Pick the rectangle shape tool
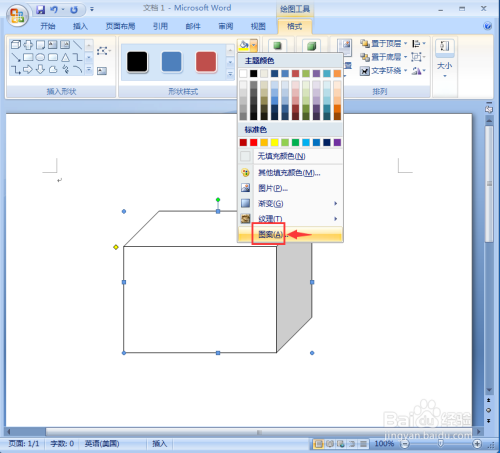 coord(28,57)
